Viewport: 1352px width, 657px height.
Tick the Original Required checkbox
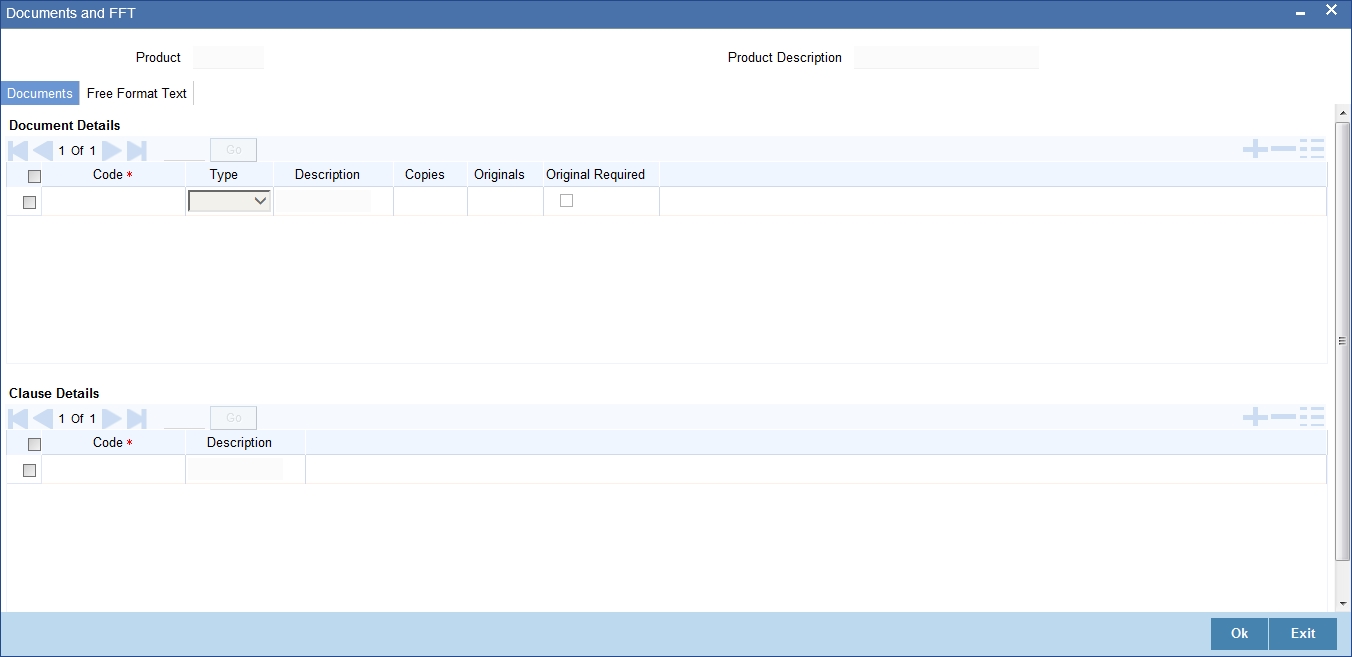566,200
